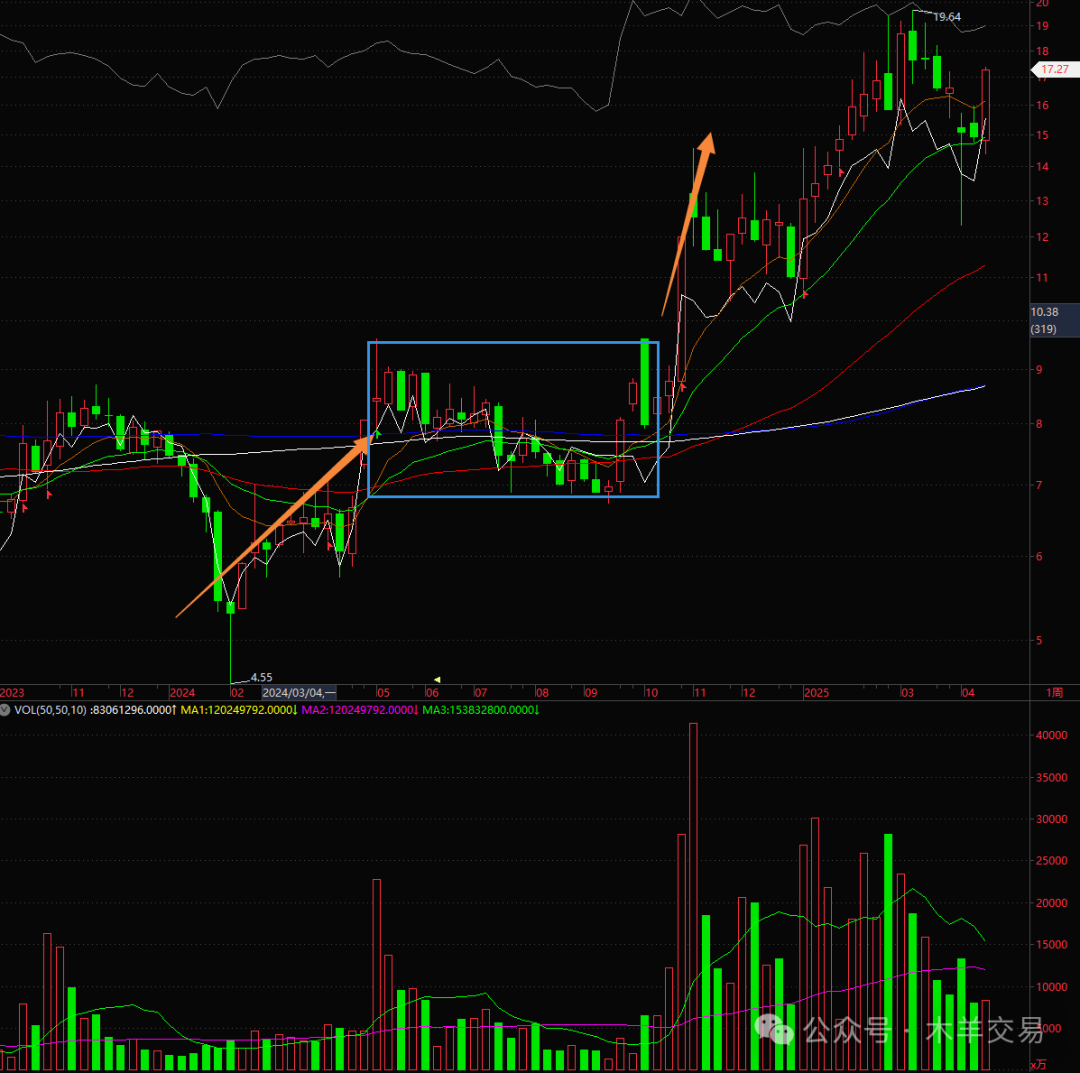Click the 16 price axis label

click(1042, 105)
